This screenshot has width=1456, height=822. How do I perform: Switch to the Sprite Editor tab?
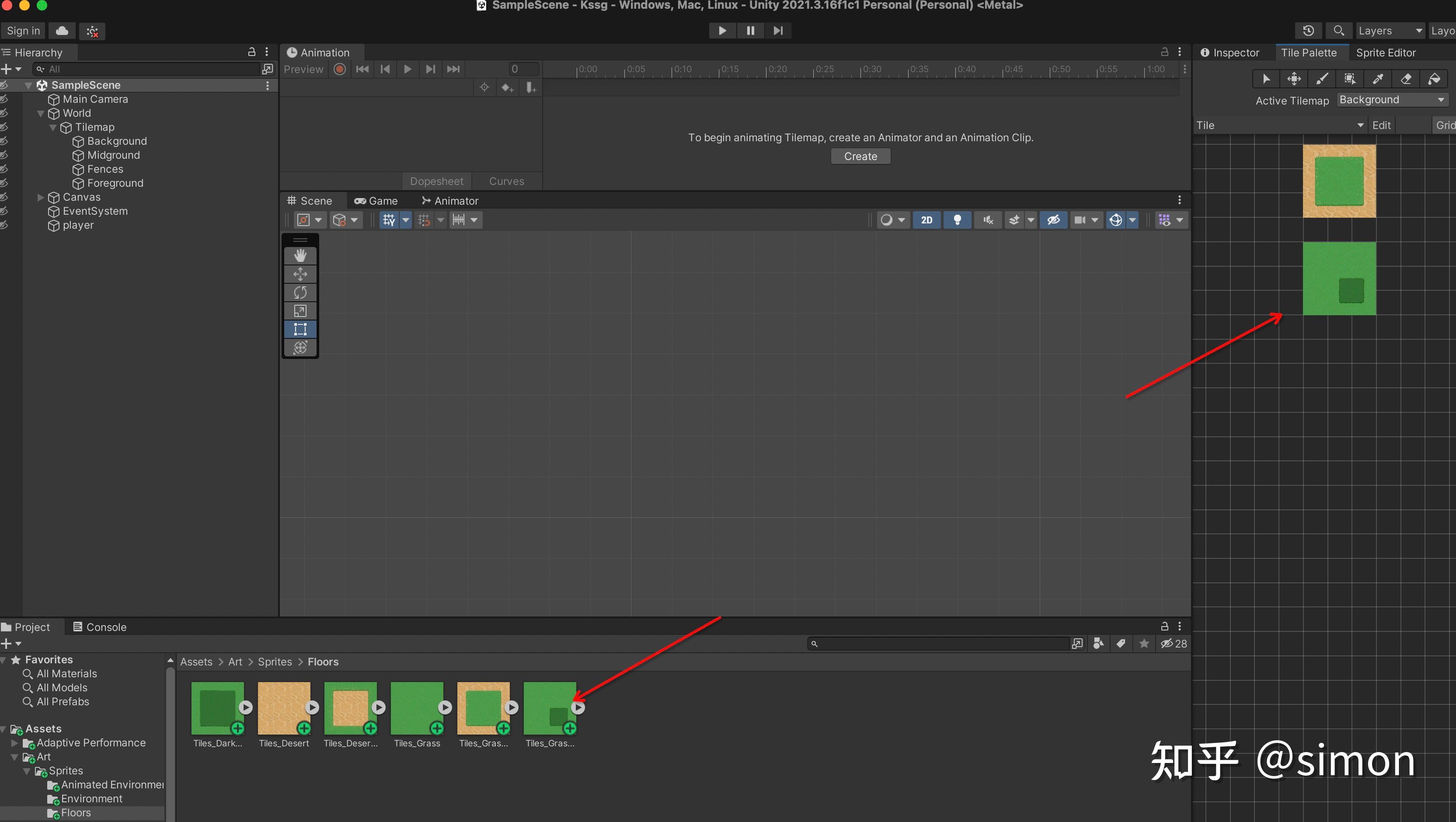[x=1385, y=52]
